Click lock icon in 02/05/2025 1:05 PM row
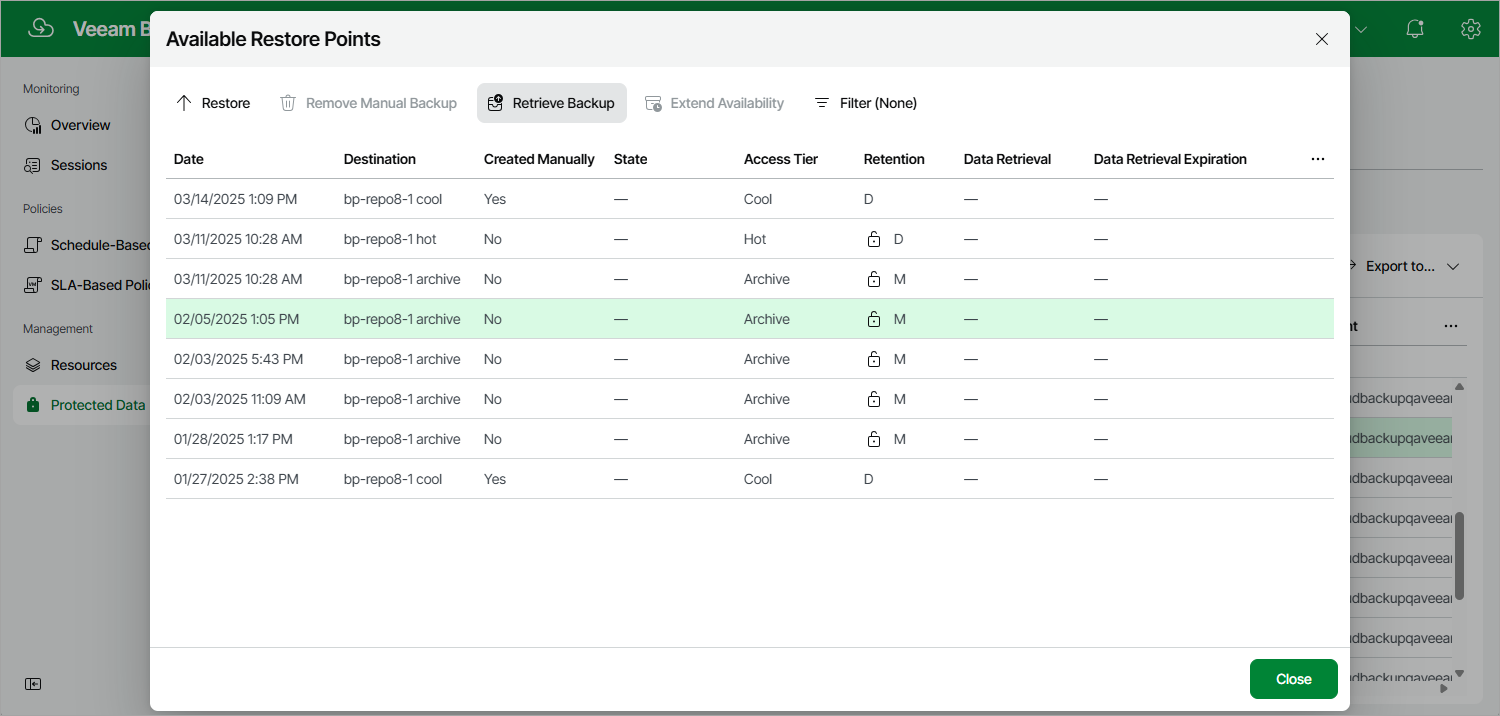This screenshot has height=716, width=1500. (x=874, y=319)
